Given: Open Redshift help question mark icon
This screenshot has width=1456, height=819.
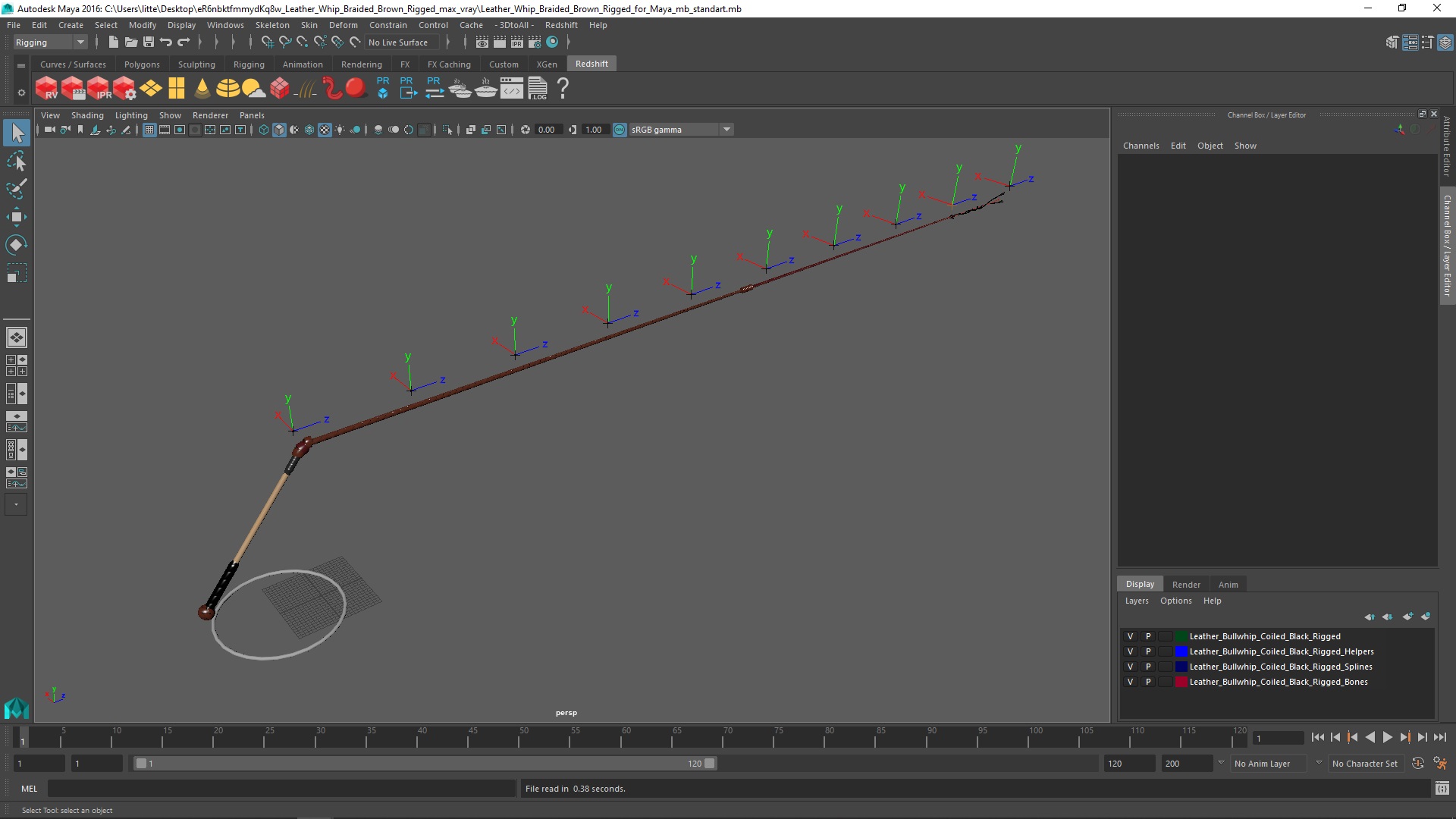Looking at the screenshot, I should pyautogui.click(x=563, y=89).
